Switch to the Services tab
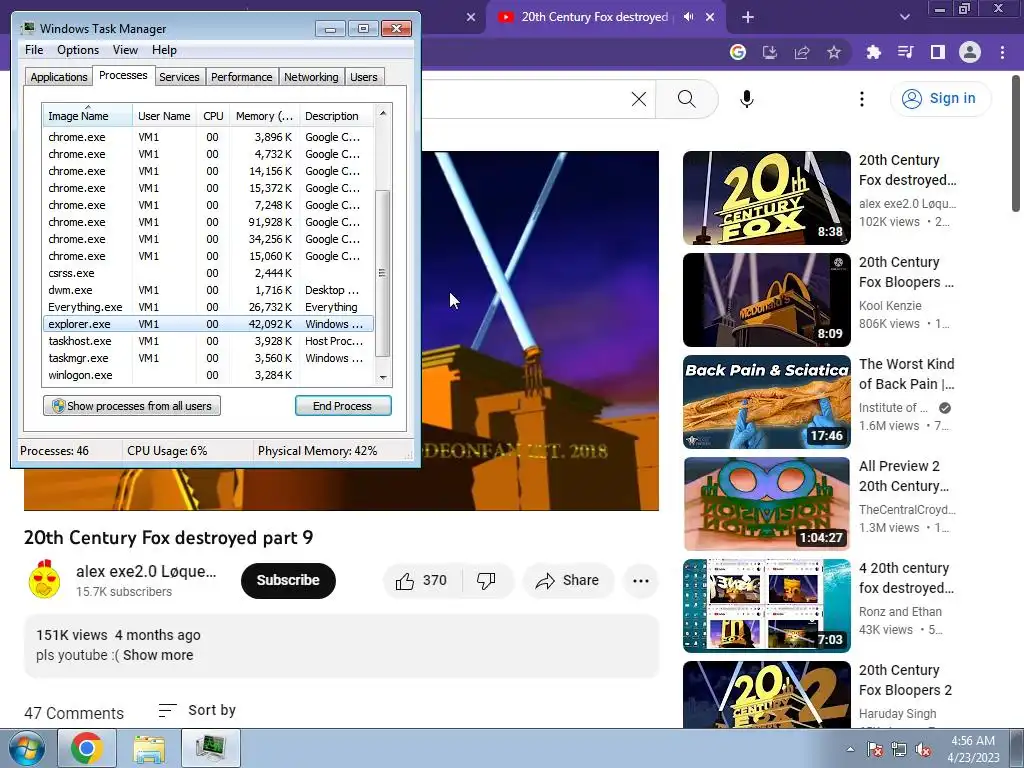 [179, 77]
